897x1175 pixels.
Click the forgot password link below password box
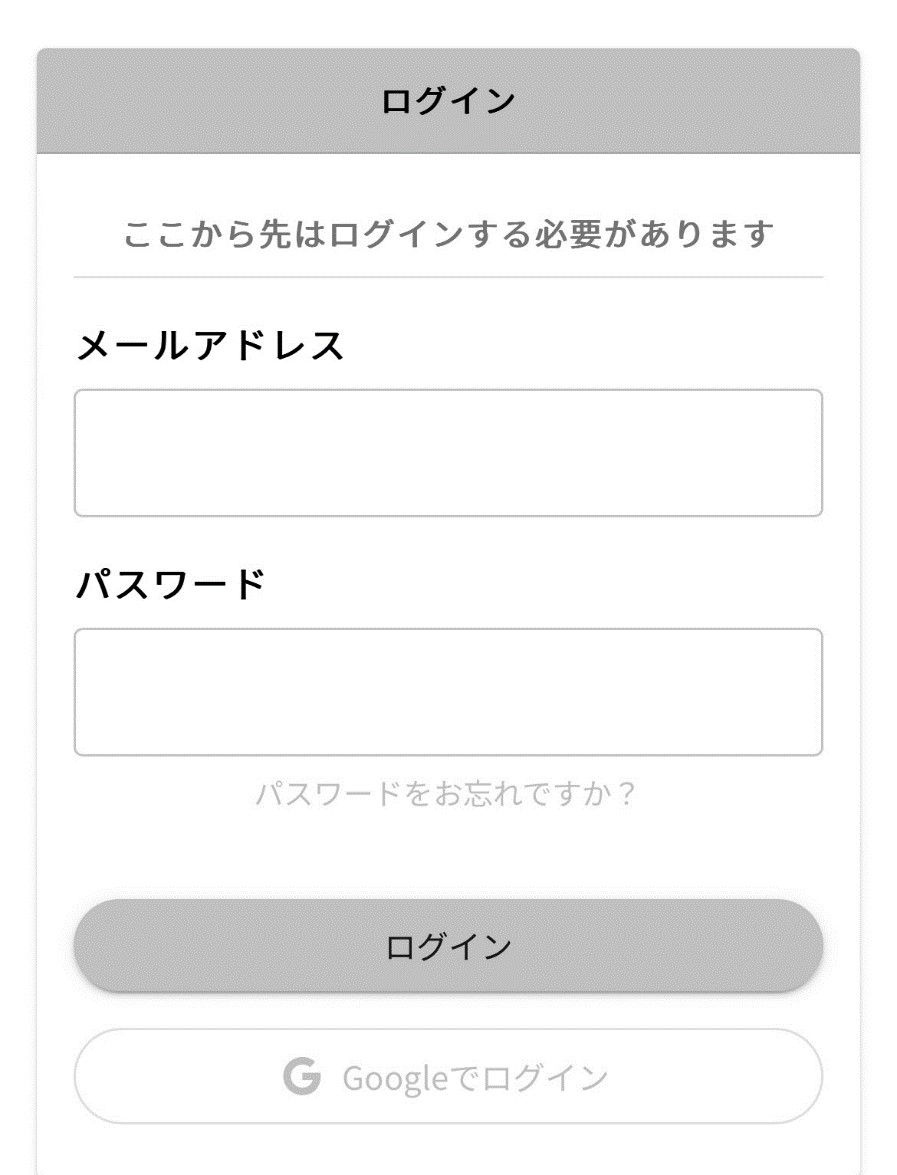pyautogui.click(x=446, y=795)
